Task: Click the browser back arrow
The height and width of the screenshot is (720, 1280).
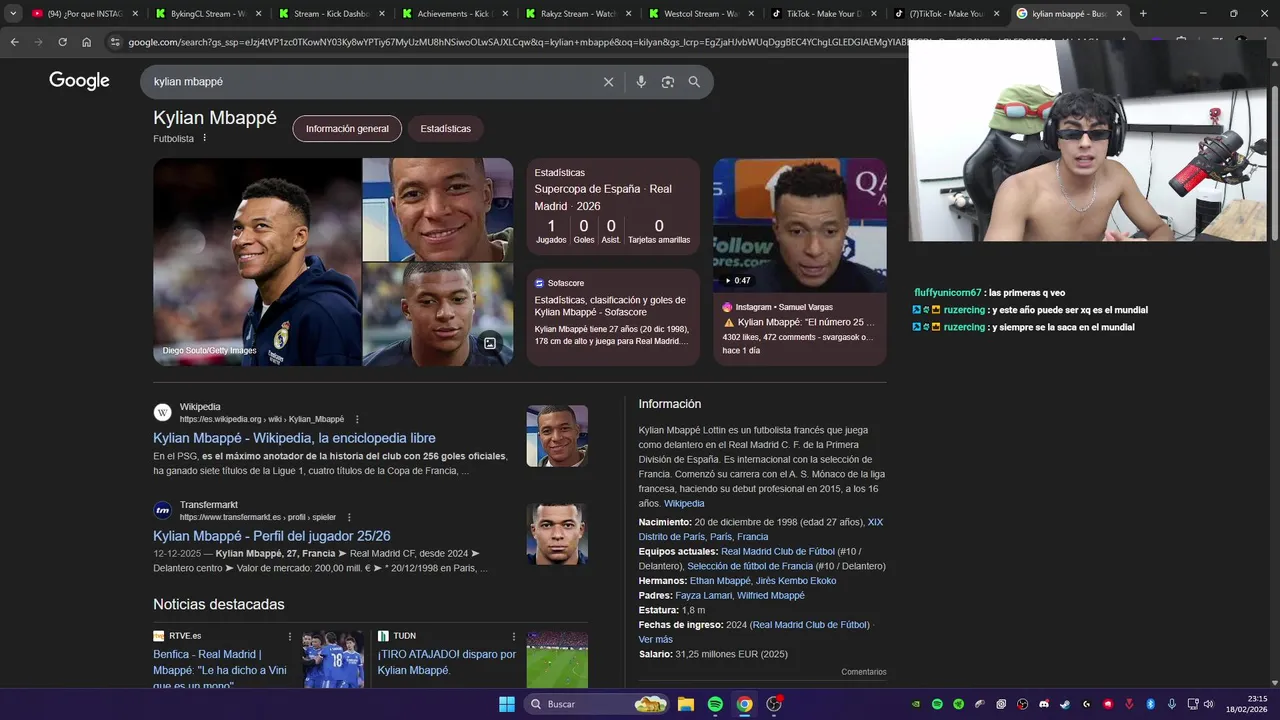Action: pos(14,42)
